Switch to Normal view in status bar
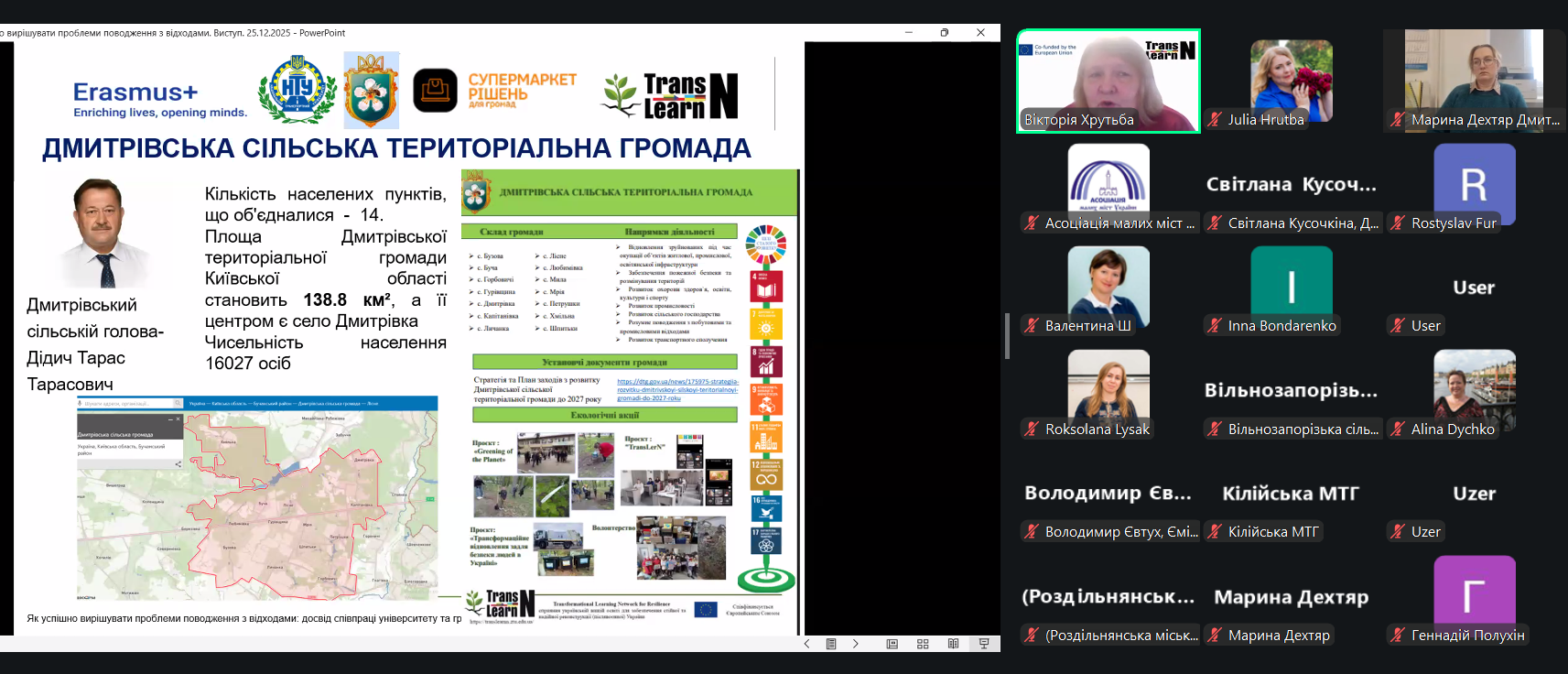The width and height of the screenshot is (1568, 674). click(892, 644)
